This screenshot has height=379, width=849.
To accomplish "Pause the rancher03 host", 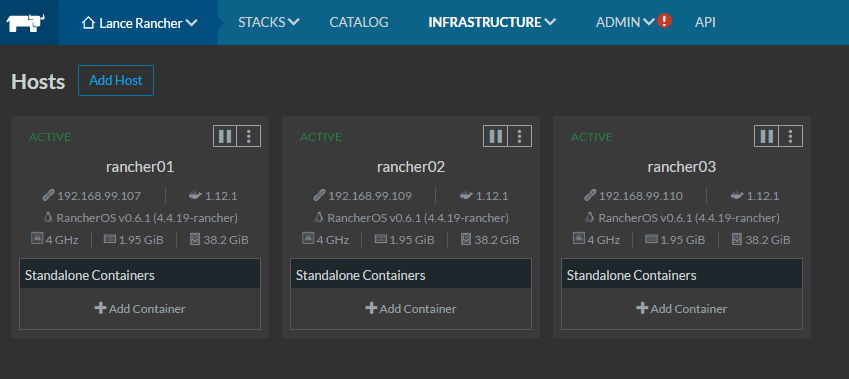I will [767, 136].
